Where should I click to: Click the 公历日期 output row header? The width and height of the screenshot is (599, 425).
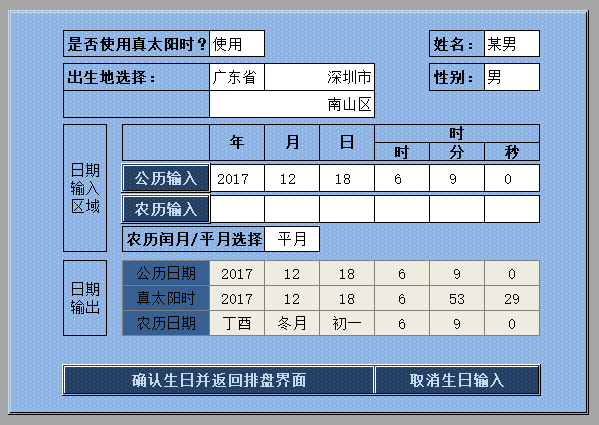tap(166, 273)
